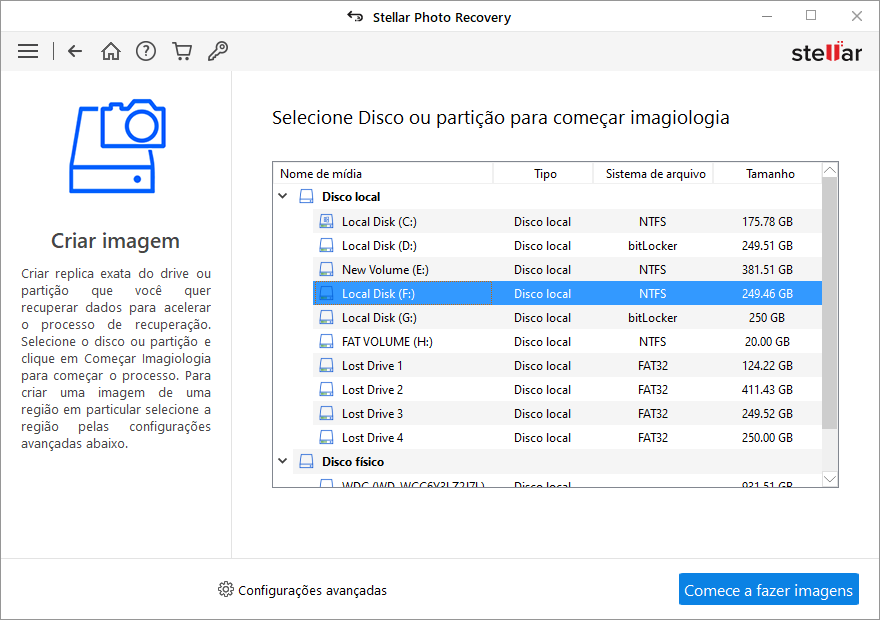Click the New Volume (E:) drive icon

[x=326, y=269]
